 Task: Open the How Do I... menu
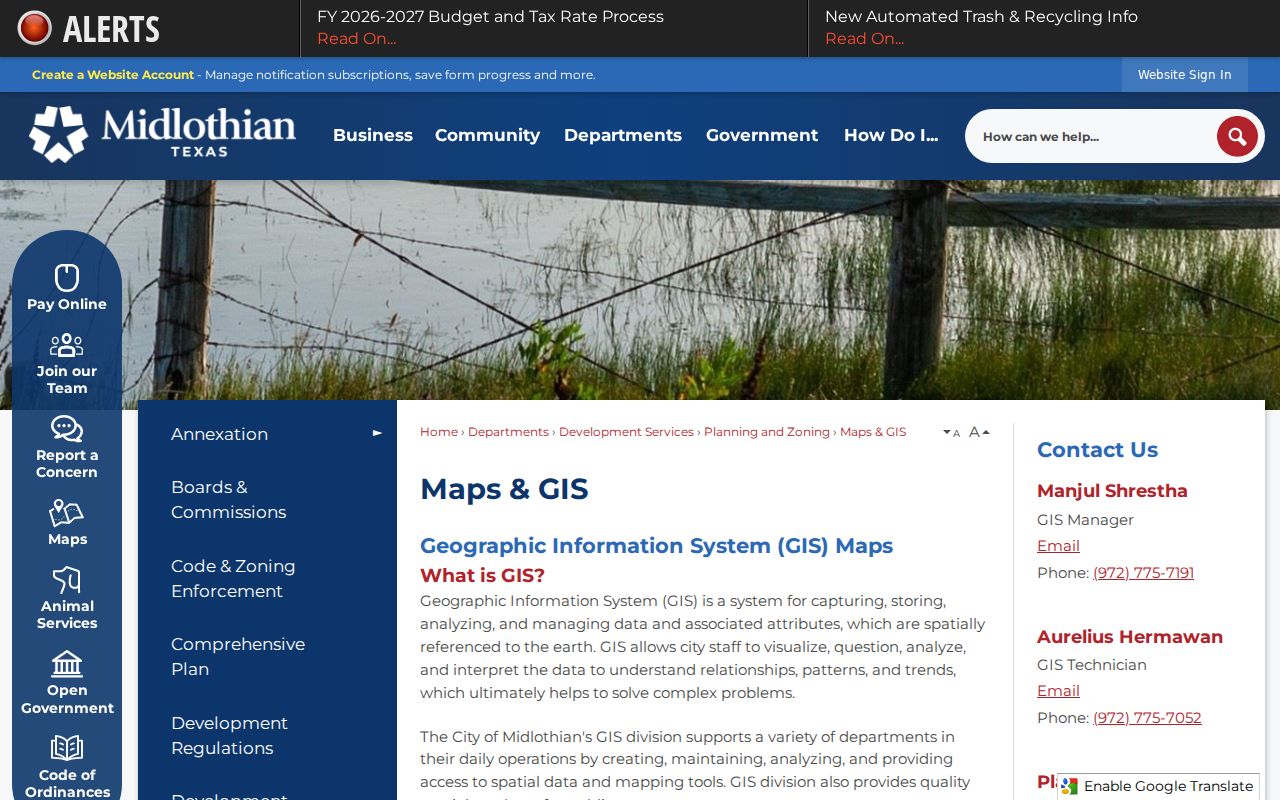pos(891,135)
